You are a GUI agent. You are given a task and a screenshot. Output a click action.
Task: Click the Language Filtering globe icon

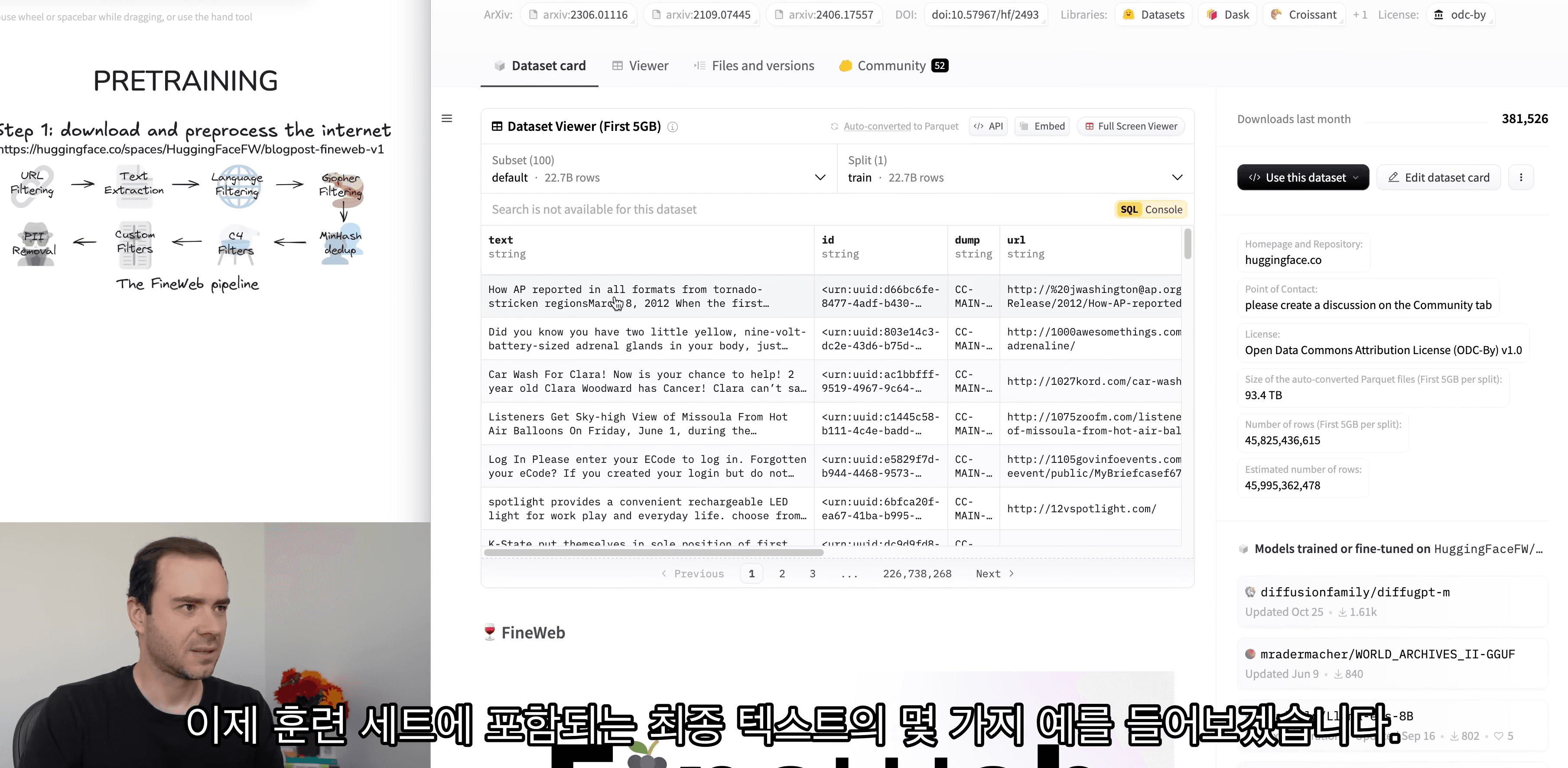(238, 186)
